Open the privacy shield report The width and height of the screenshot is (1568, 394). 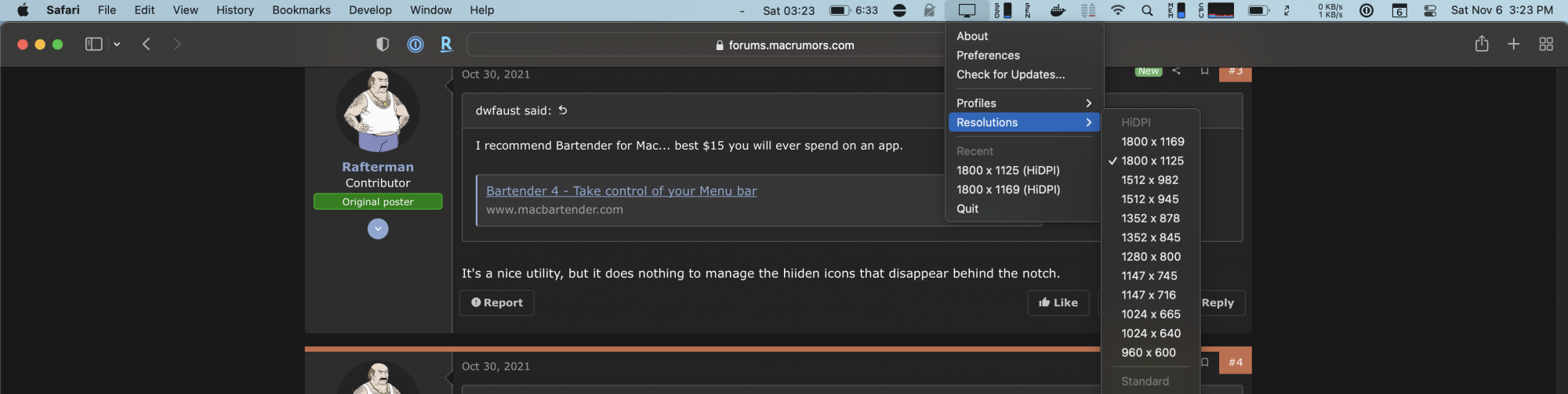[x=383, y=45]
